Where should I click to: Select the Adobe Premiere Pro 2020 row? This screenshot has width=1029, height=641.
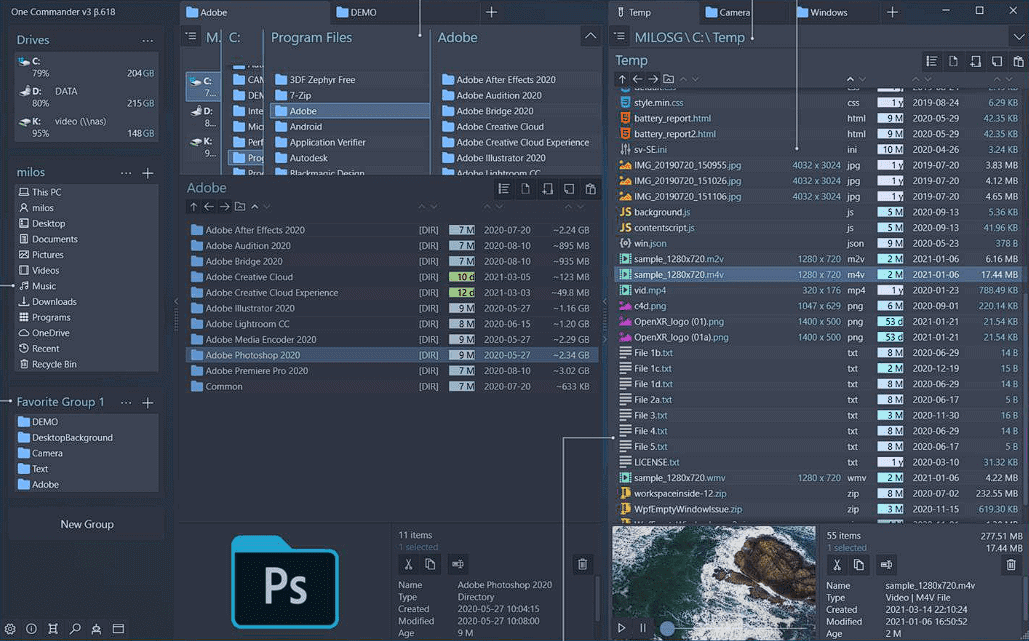point(392,371)
